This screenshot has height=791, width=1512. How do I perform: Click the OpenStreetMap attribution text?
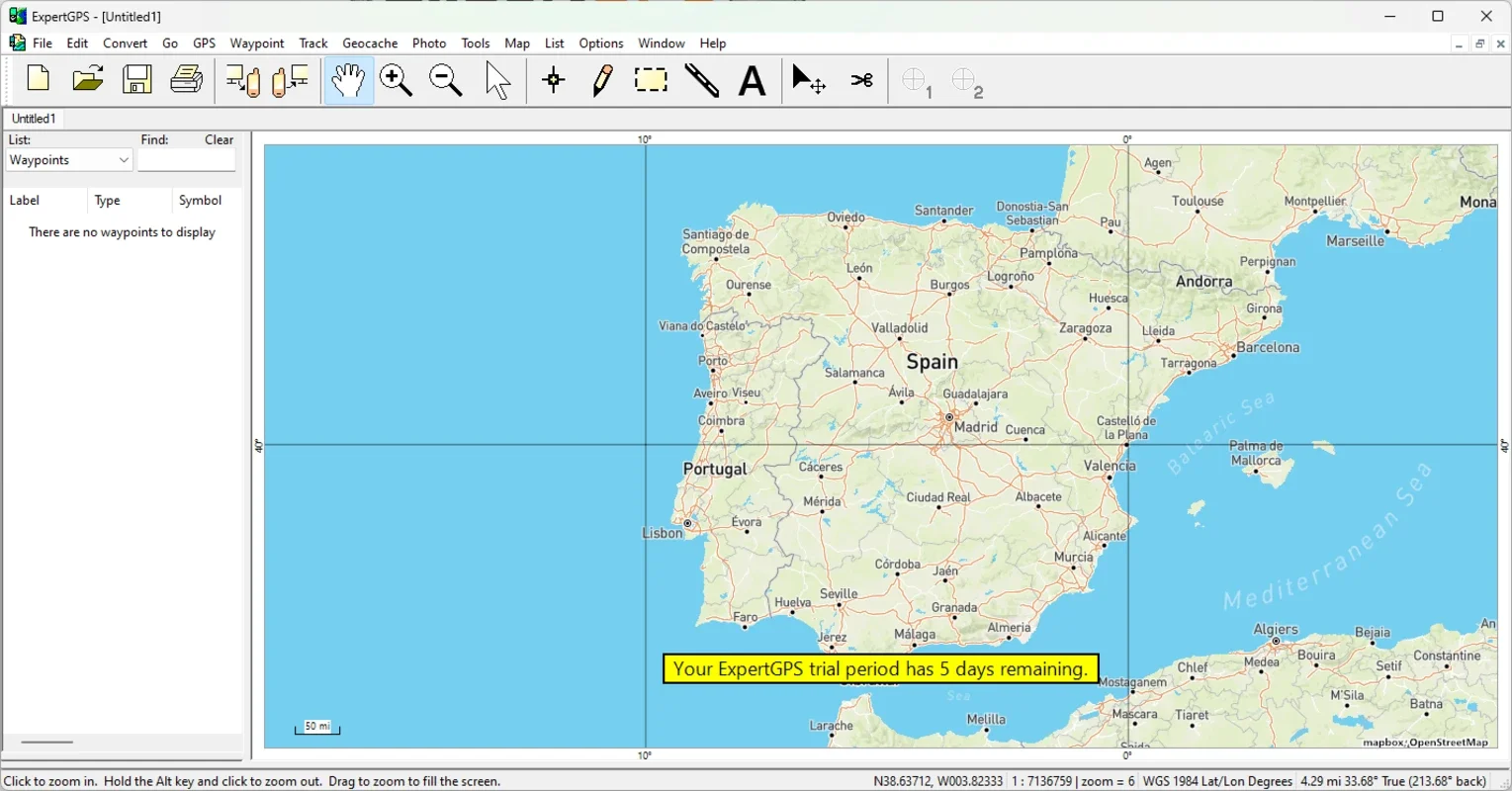(1449, 743)
